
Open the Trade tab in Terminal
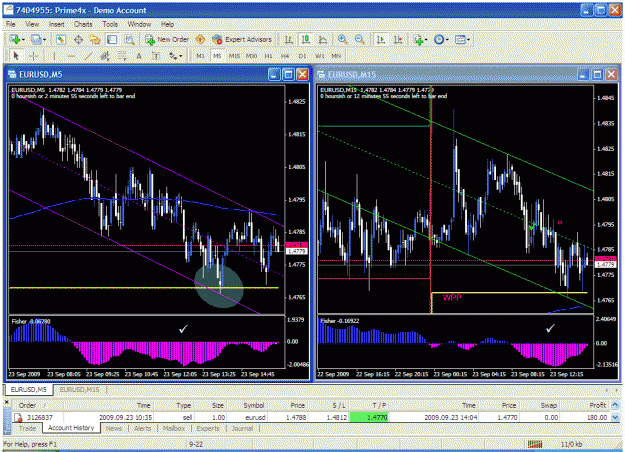pos(27,428)
